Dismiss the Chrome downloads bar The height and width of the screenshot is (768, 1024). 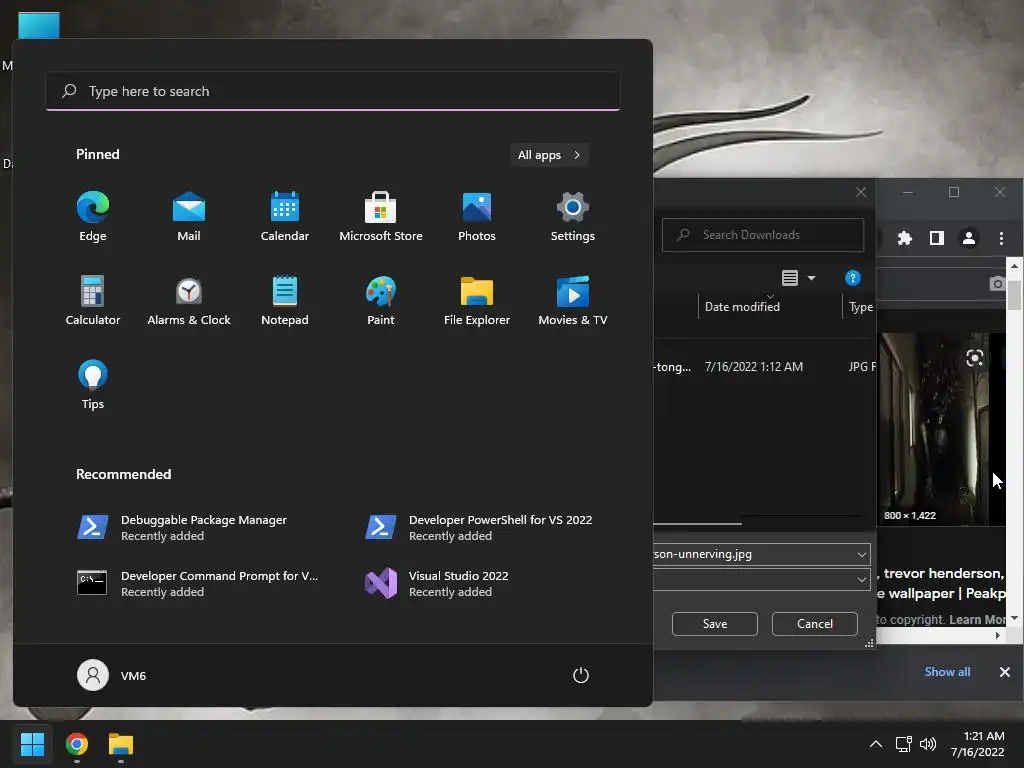(x=1005, y=671)
